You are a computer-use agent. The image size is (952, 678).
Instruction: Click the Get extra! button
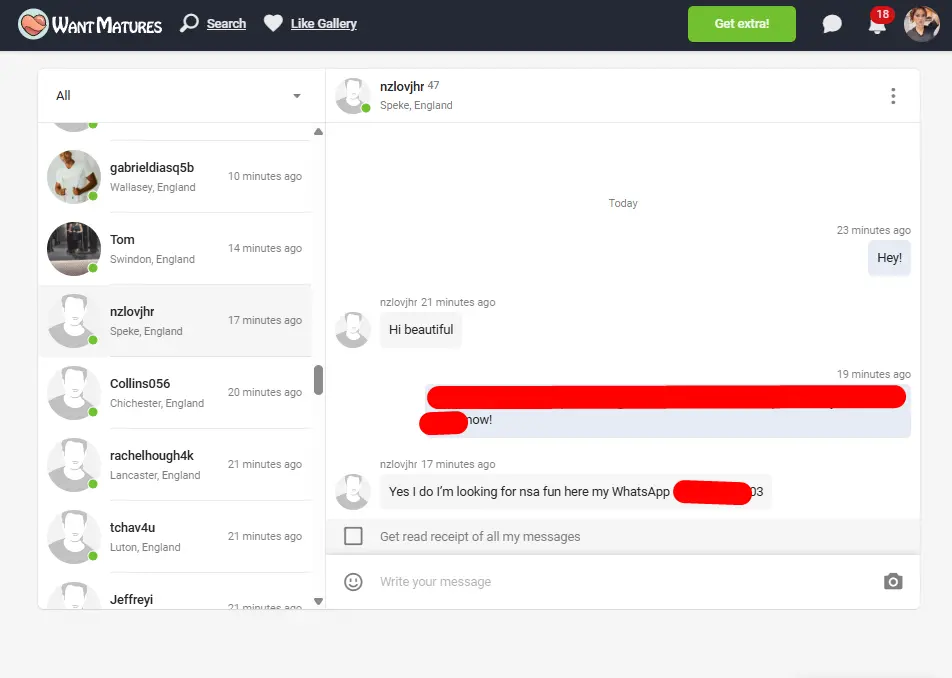click(741, 24)
